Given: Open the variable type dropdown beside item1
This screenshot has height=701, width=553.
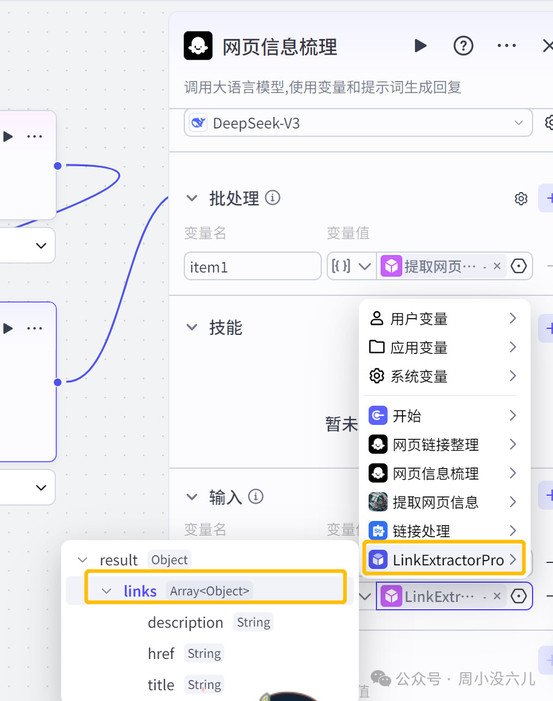Looking at the screenshot, I should pos(351,266).
